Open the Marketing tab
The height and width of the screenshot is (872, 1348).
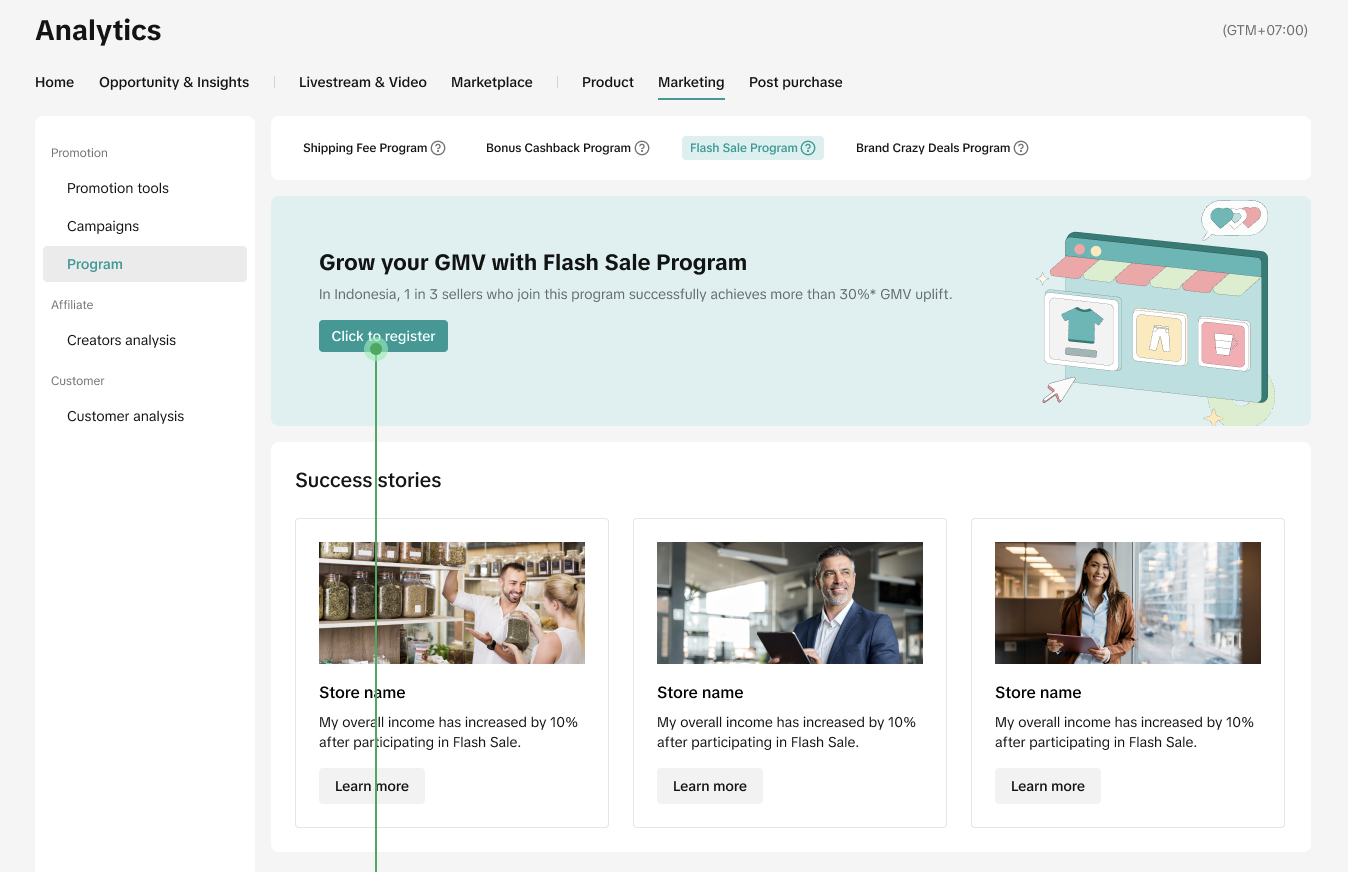[x=691, y=82]
